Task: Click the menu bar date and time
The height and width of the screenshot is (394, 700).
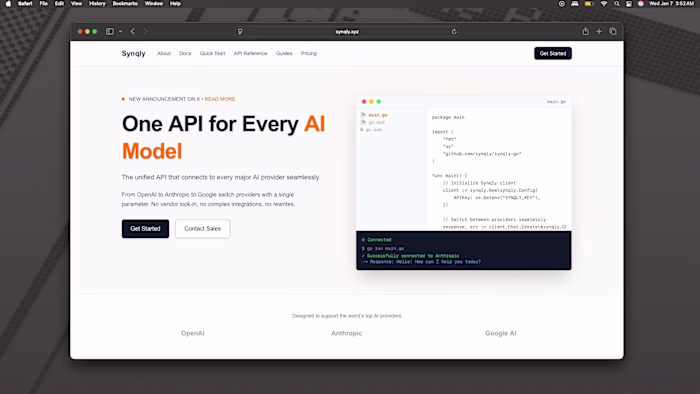Action: 671,4
